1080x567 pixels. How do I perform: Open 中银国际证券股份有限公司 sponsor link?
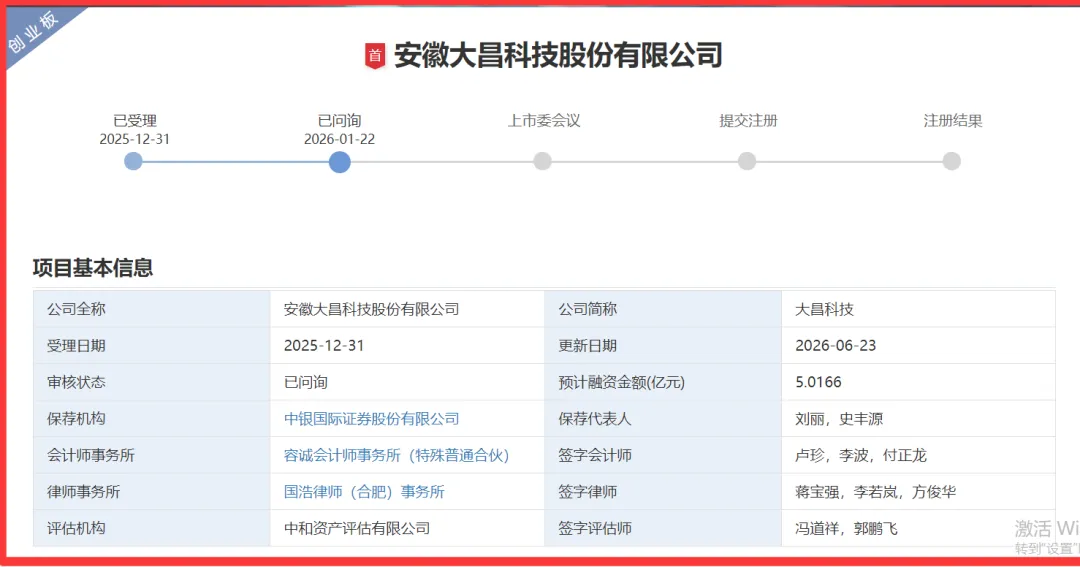point(371,419)
